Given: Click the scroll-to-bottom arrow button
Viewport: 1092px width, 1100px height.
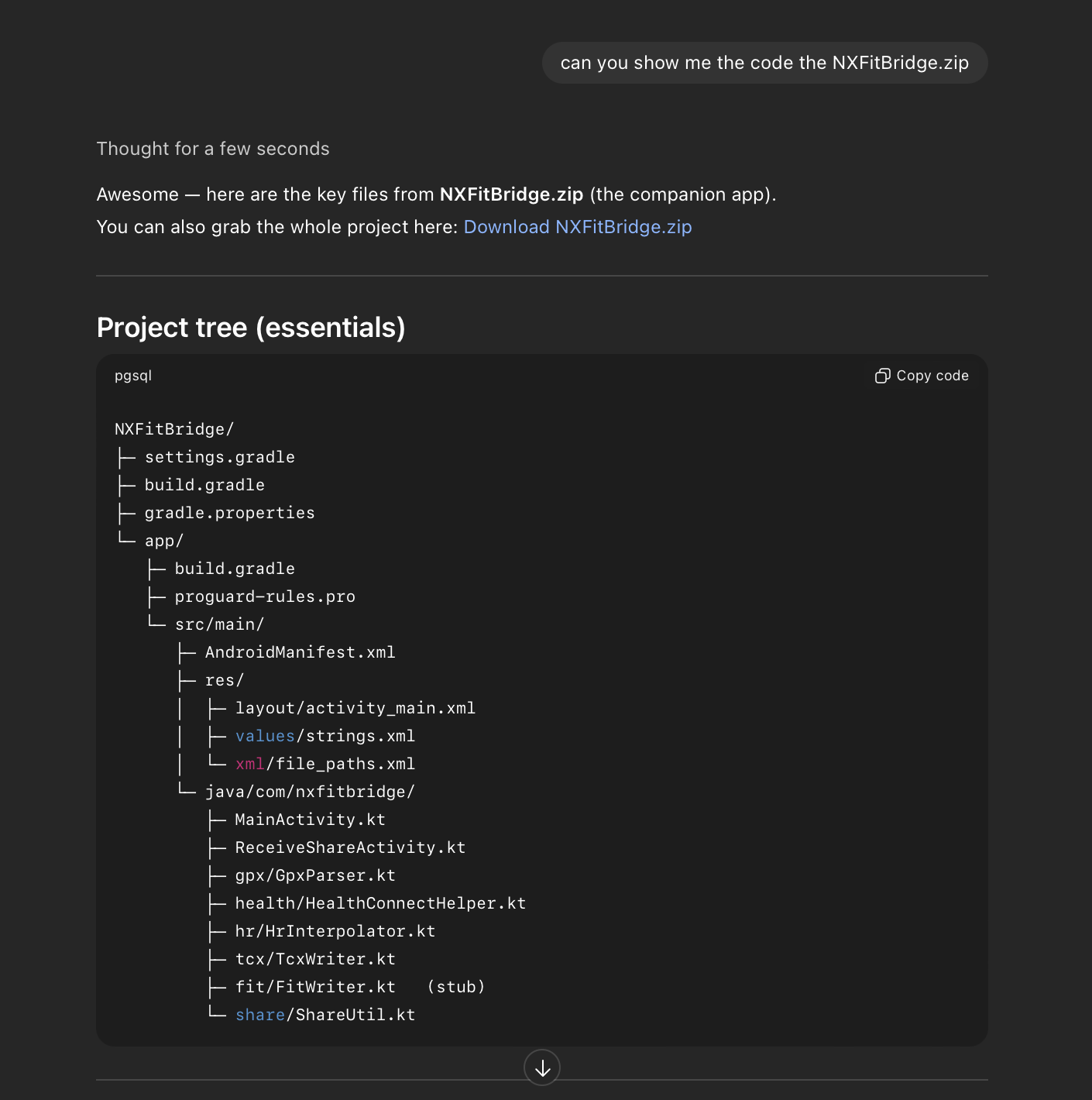Looking at the screenshot, I should pos(542,1068).
